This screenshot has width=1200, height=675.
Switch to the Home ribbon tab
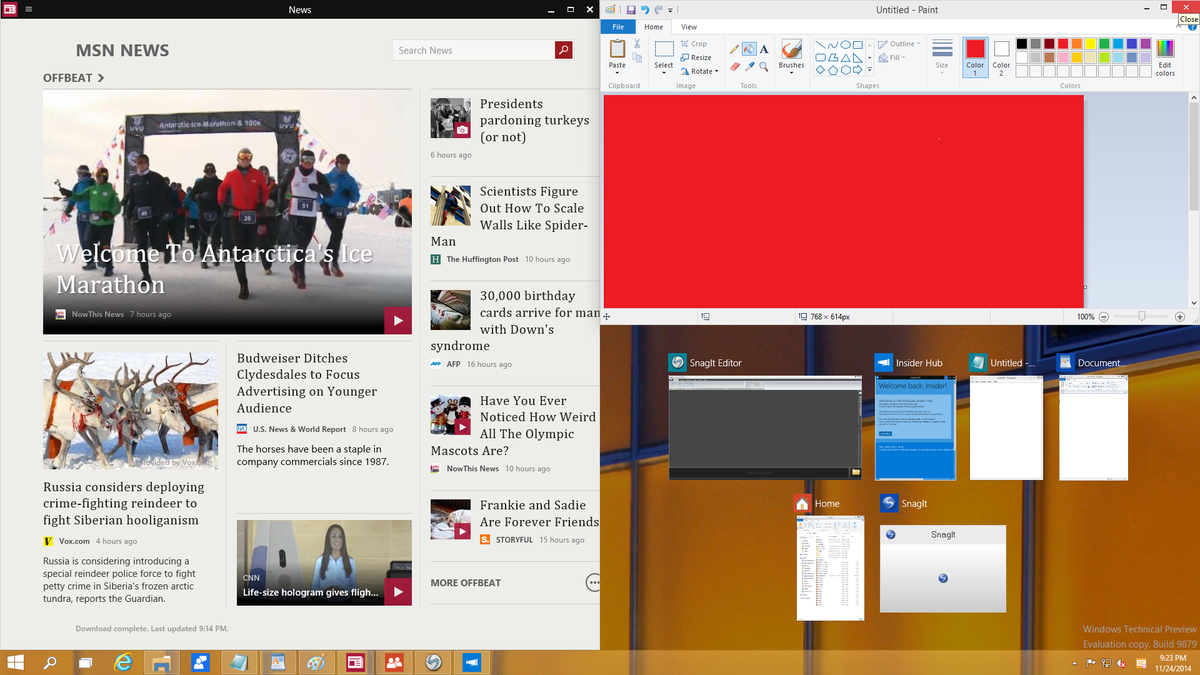pyautogui.click(x=653, y=27)
